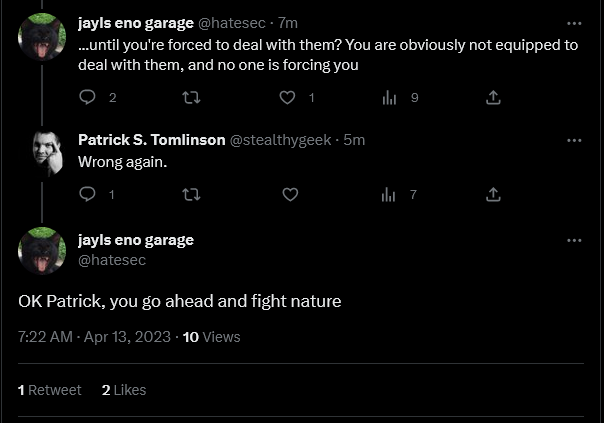Viewport: 604px width, 423px height.
Task: View analytics for Patrick's tweet
Action: tap(389, 194)
